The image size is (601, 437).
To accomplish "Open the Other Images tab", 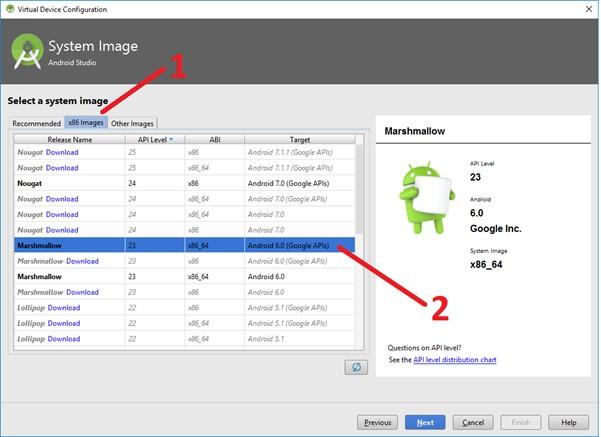I will (x=132, y=123).
